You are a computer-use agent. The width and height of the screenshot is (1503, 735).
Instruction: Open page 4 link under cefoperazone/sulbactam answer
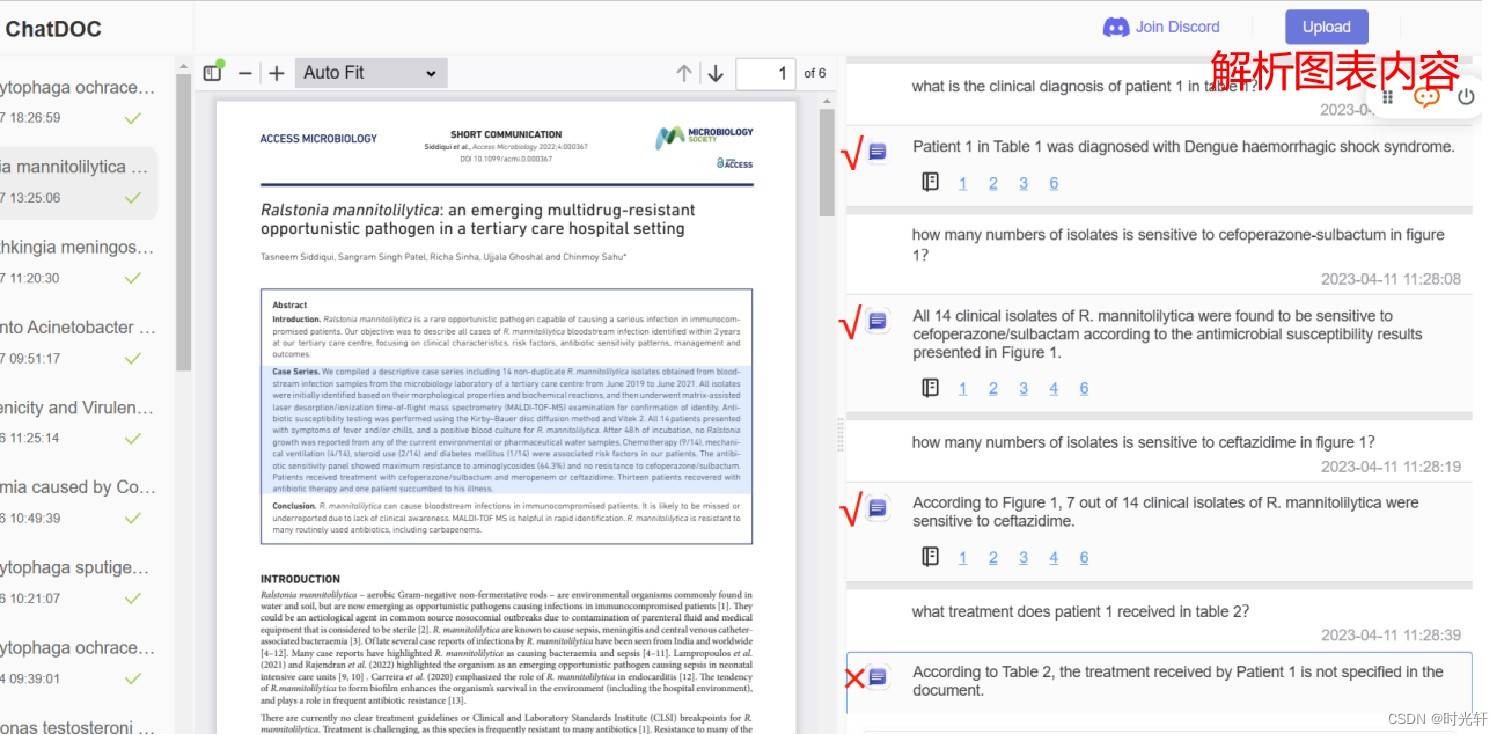click(x=1054, y=388)
